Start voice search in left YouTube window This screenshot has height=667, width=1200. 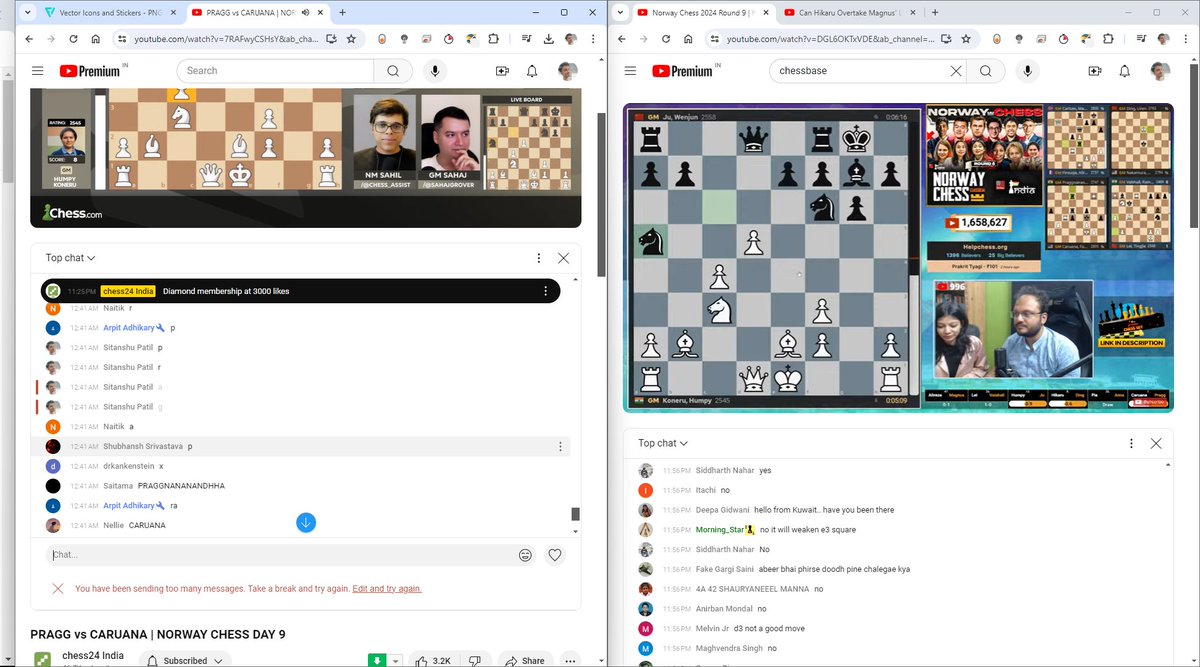tap(435, 71)
